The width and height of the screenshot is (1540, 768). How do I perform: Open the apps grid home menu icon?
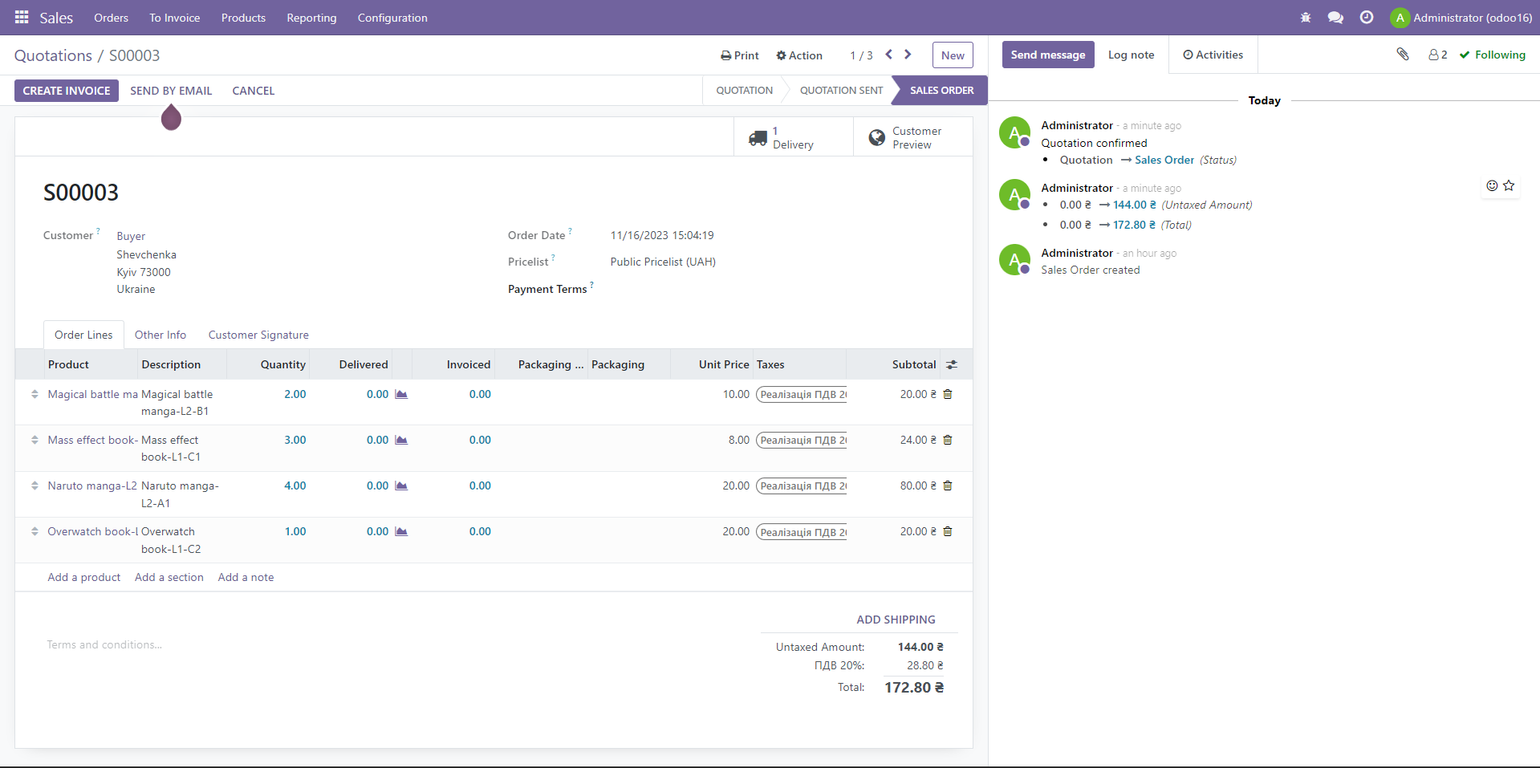21,18
